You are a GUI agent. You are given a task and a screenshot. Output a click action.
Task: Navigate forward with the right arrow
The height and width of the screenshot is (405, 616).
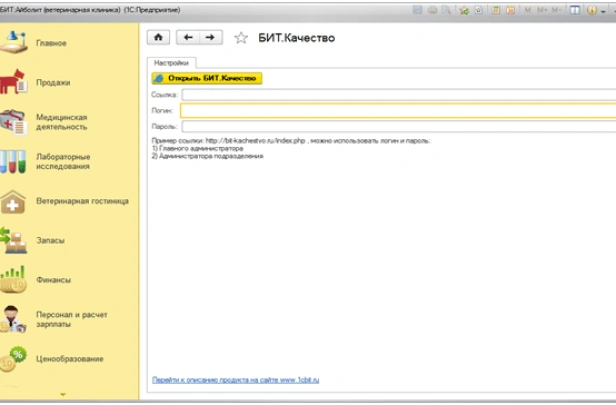coord(210,38)
